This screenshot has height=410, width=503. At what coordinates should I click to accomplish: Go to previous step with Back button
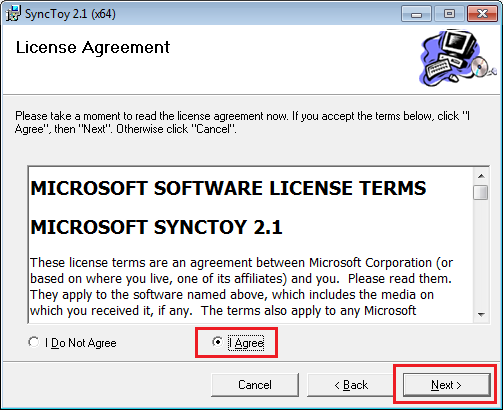pos(351,385)
